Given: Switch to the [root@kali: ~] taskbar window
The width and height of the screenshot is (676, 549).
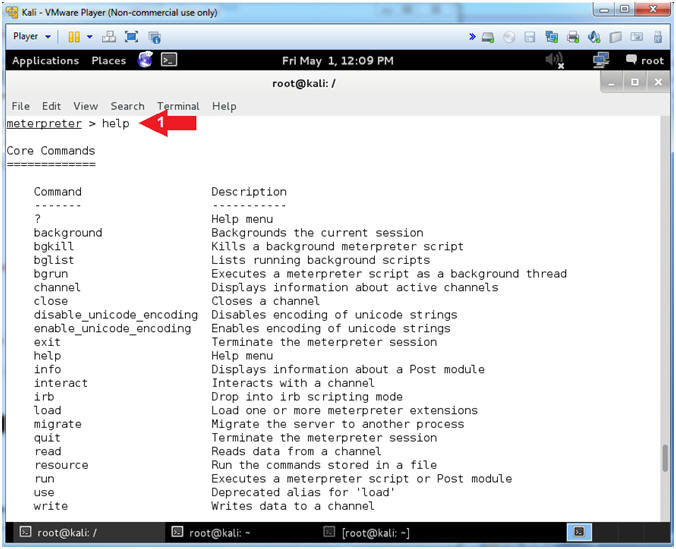Looking at the screenshot, I should pos(393,533).
